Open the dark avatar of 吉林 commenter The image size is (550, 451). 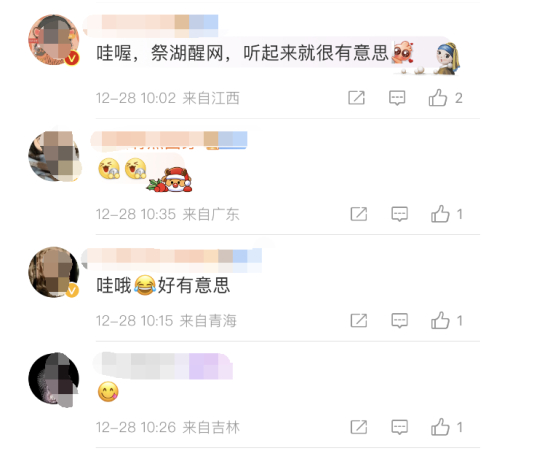click(54, 379)
